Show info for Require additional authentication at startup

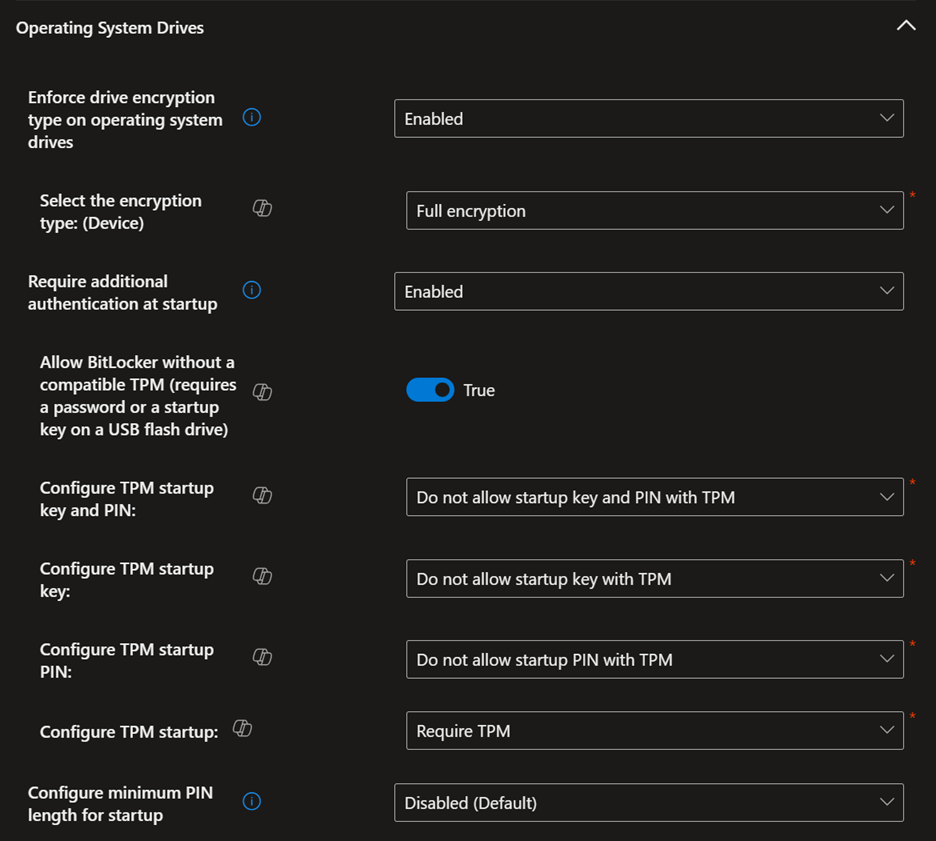click(252, 290)
